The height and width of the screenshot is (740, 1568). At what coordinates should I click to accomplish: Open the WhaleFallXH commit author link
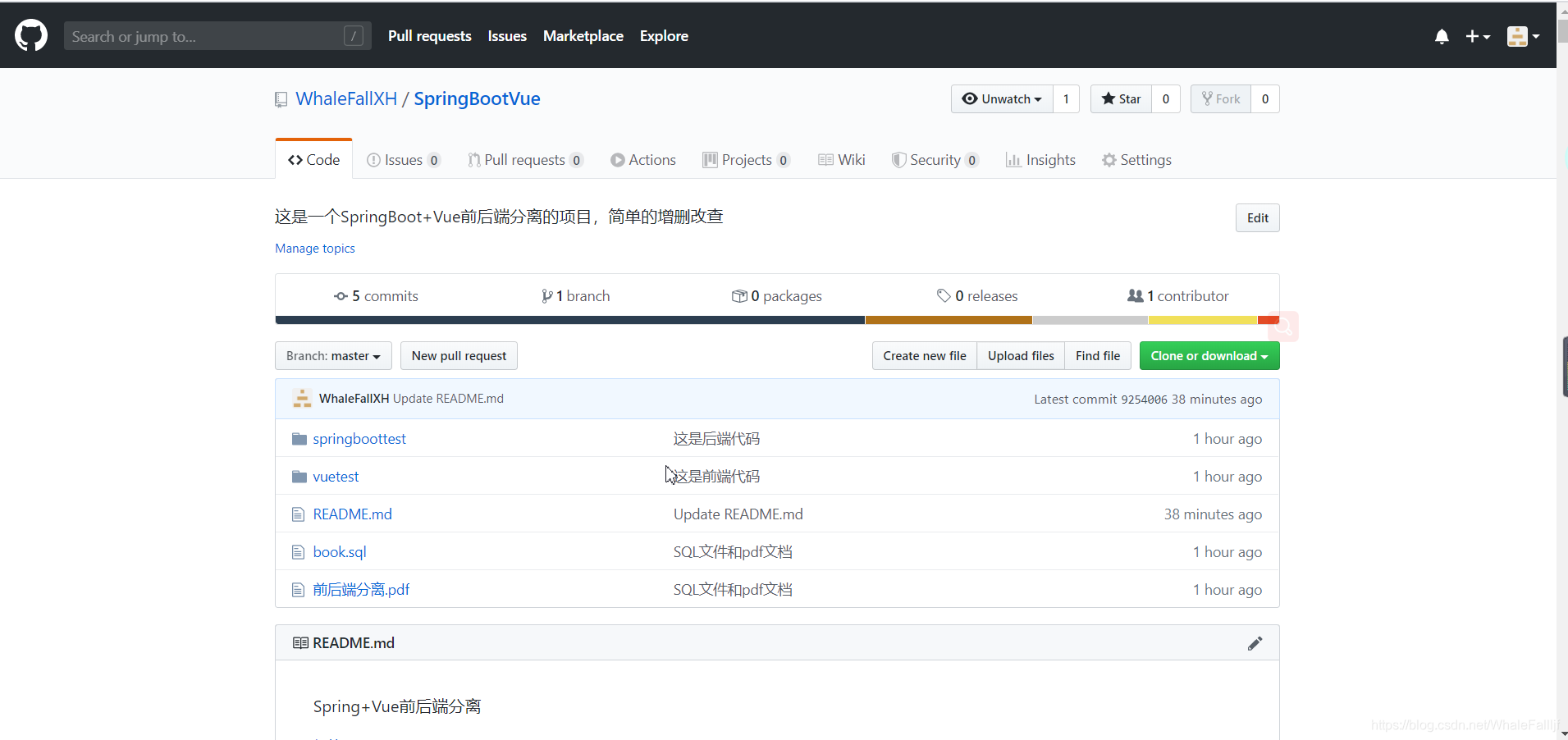coord(354,399)
